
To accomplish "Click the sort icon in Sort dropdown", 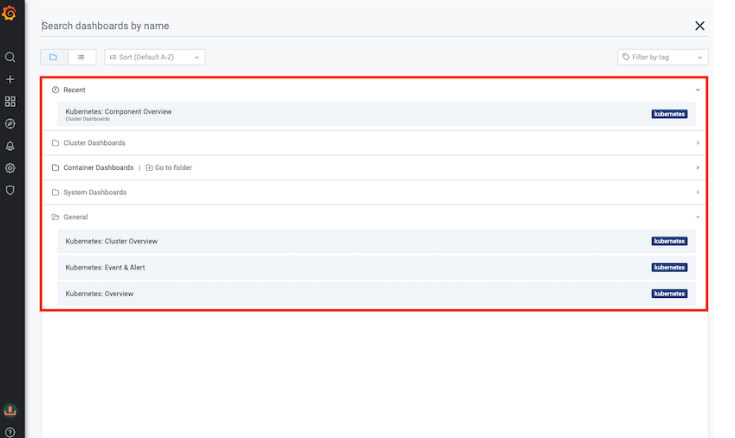I will click(112, 57).
